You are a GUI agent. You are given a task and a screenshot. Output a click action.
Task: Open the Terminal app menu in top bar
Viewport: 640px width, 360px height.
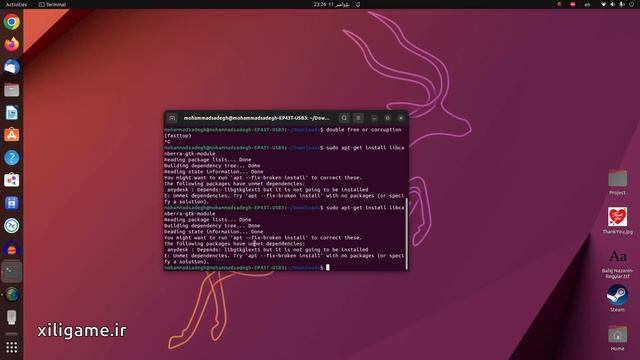coord(52,4)
